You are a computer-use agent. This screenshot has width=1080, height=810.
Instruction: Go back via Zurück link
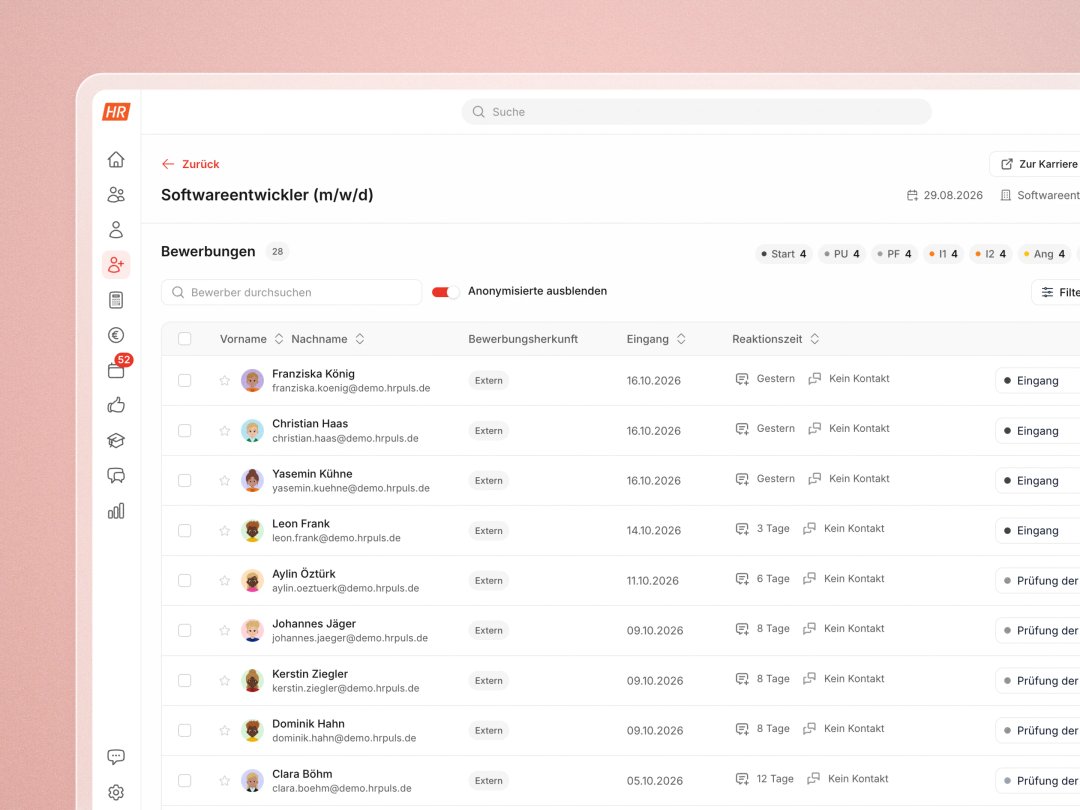pyautogui.click(x=190, y=164)
